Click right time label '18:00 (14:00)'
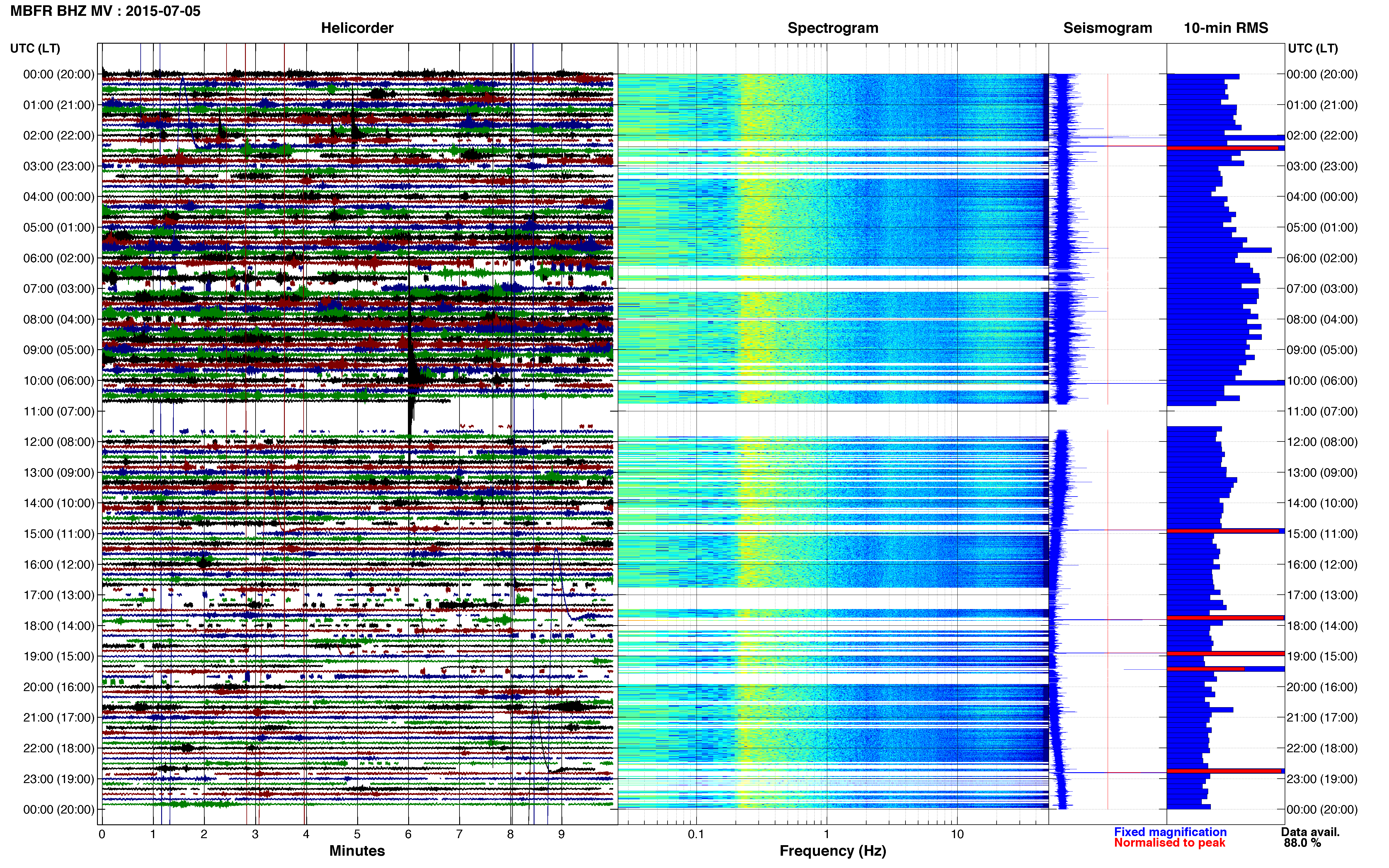This screenshot has width=1389, height=868. tap(1322, 626)
